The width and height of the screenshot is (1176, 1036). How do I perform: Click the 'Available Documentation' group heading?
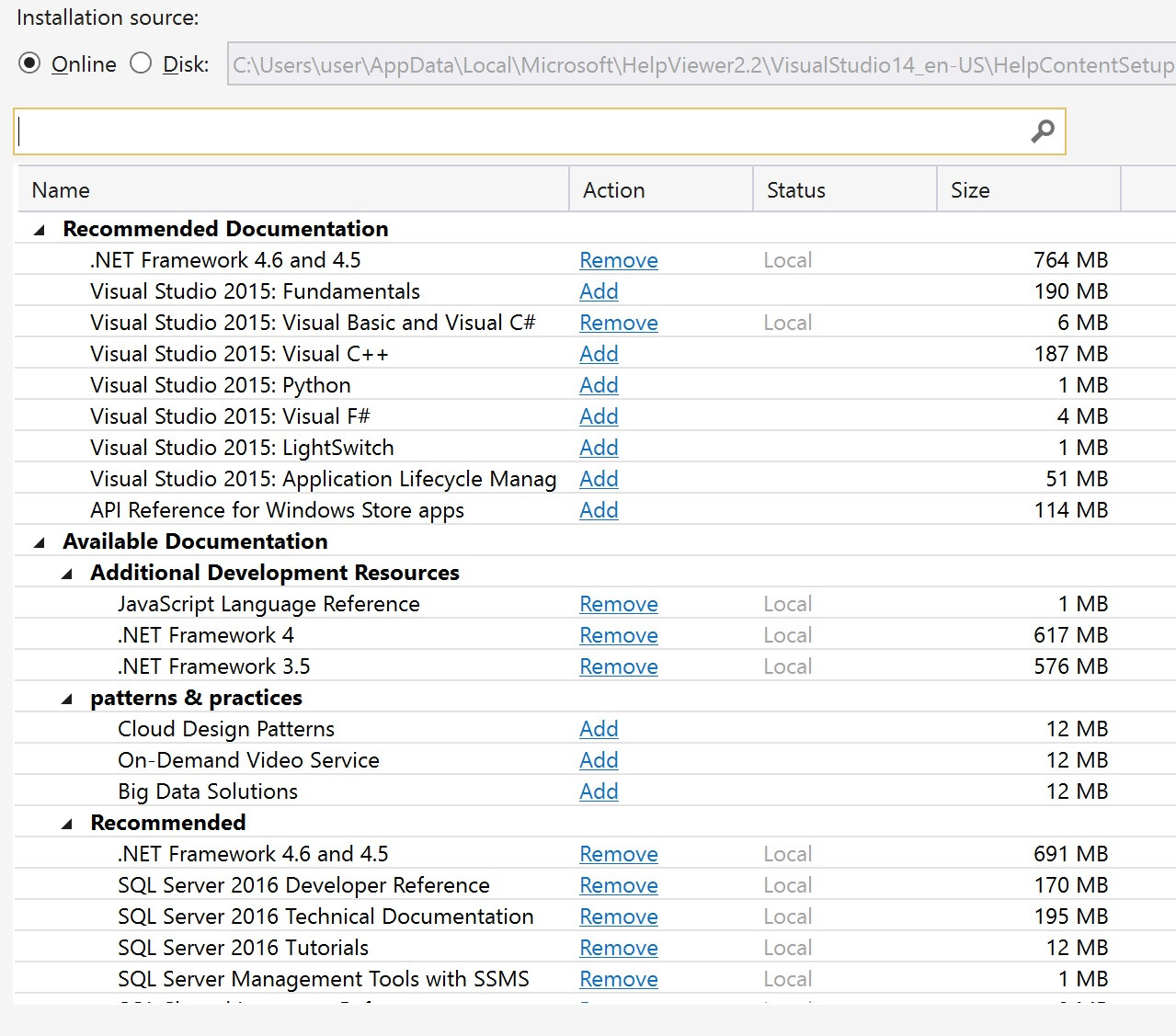pyautogui.click(x=195, y=541)
